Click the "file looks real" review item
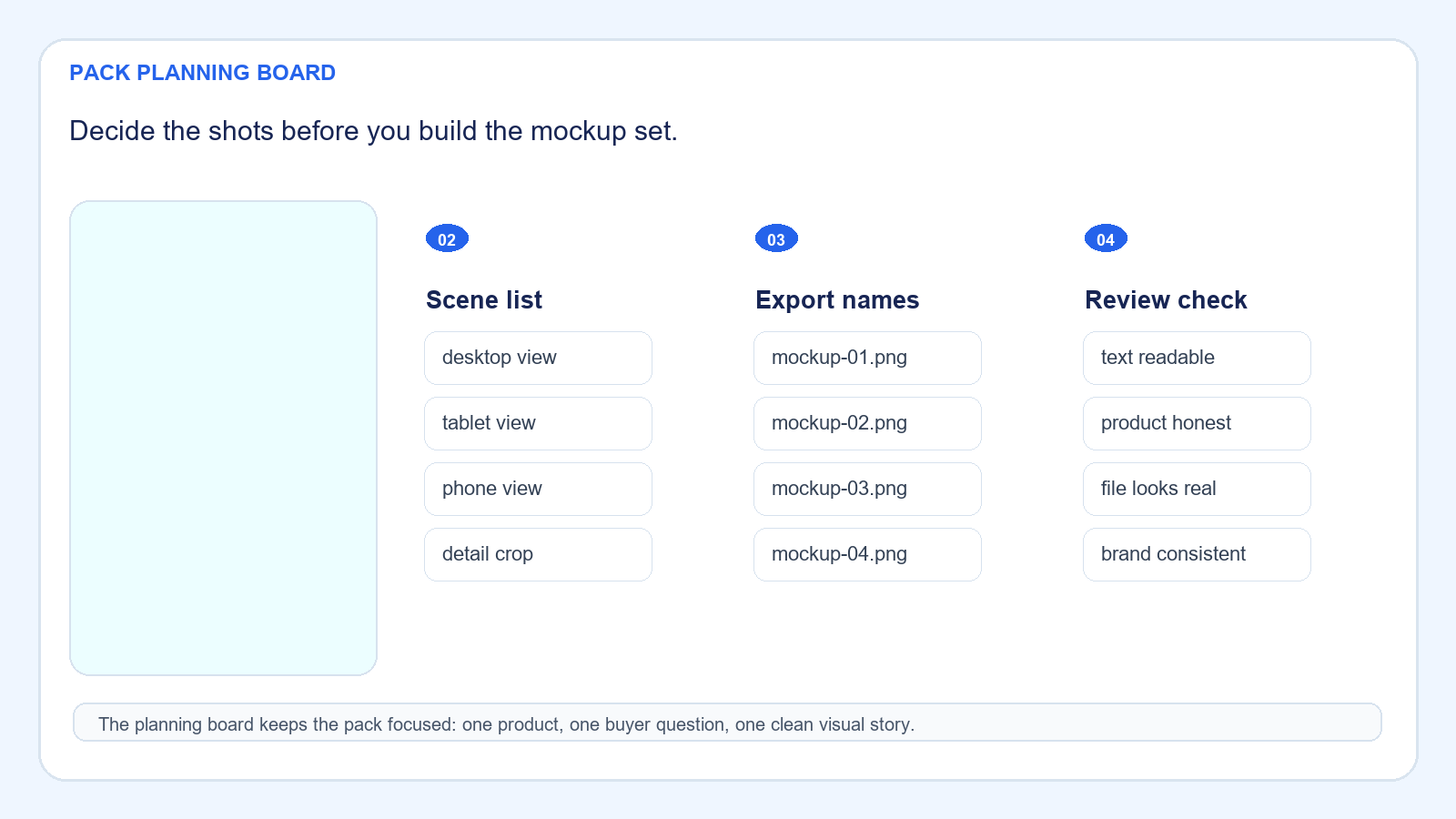 click(1197, 489)
